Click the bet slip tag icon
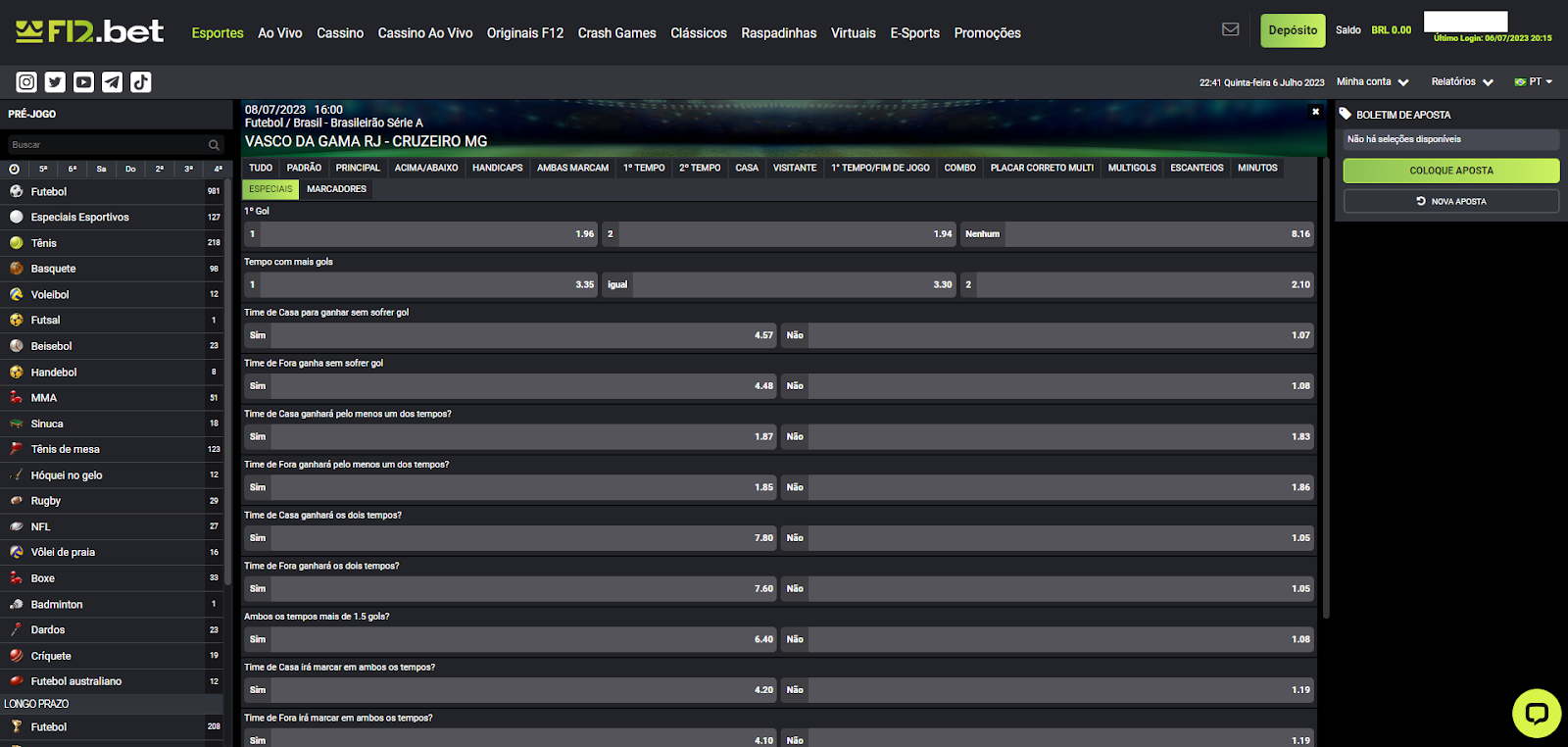The height and width of the screenshot is (747, 1568). pyautogui.click(x=1346, y=114)
